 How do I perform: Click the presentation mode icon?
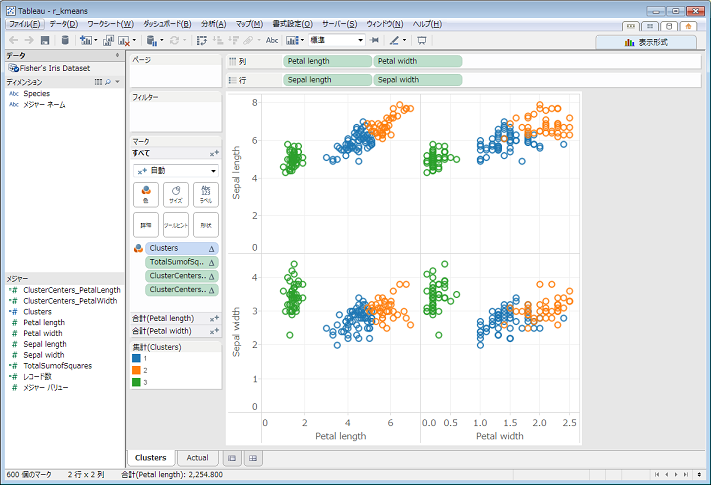(422, 40)
